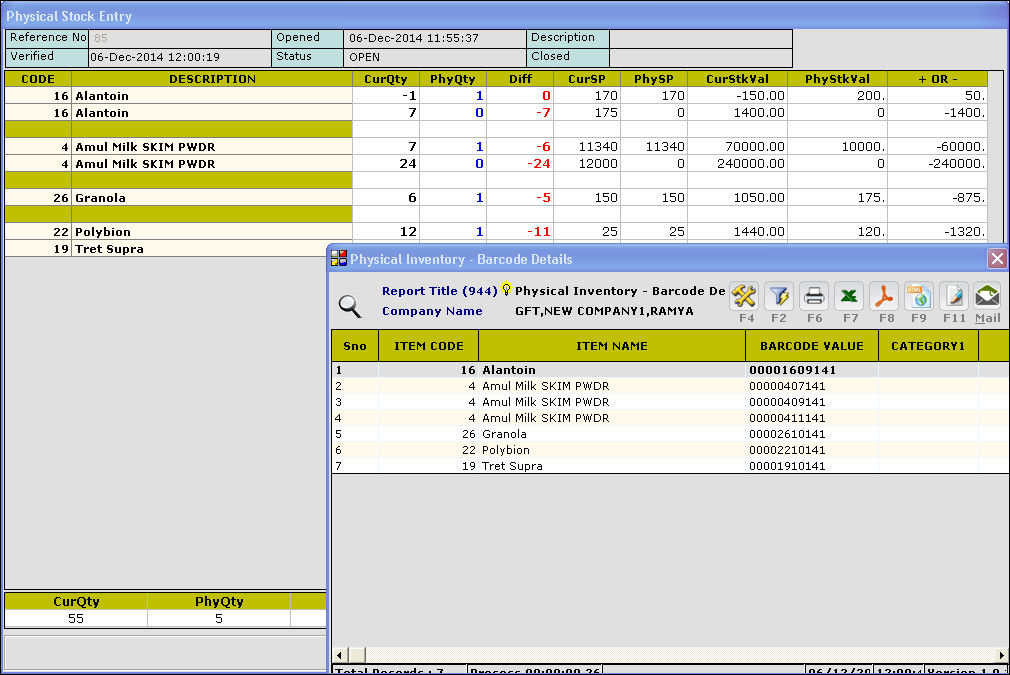This screenshot has height=675, width=1010.
Task: Click the F11 edit notepad icon
Action: 953,296
